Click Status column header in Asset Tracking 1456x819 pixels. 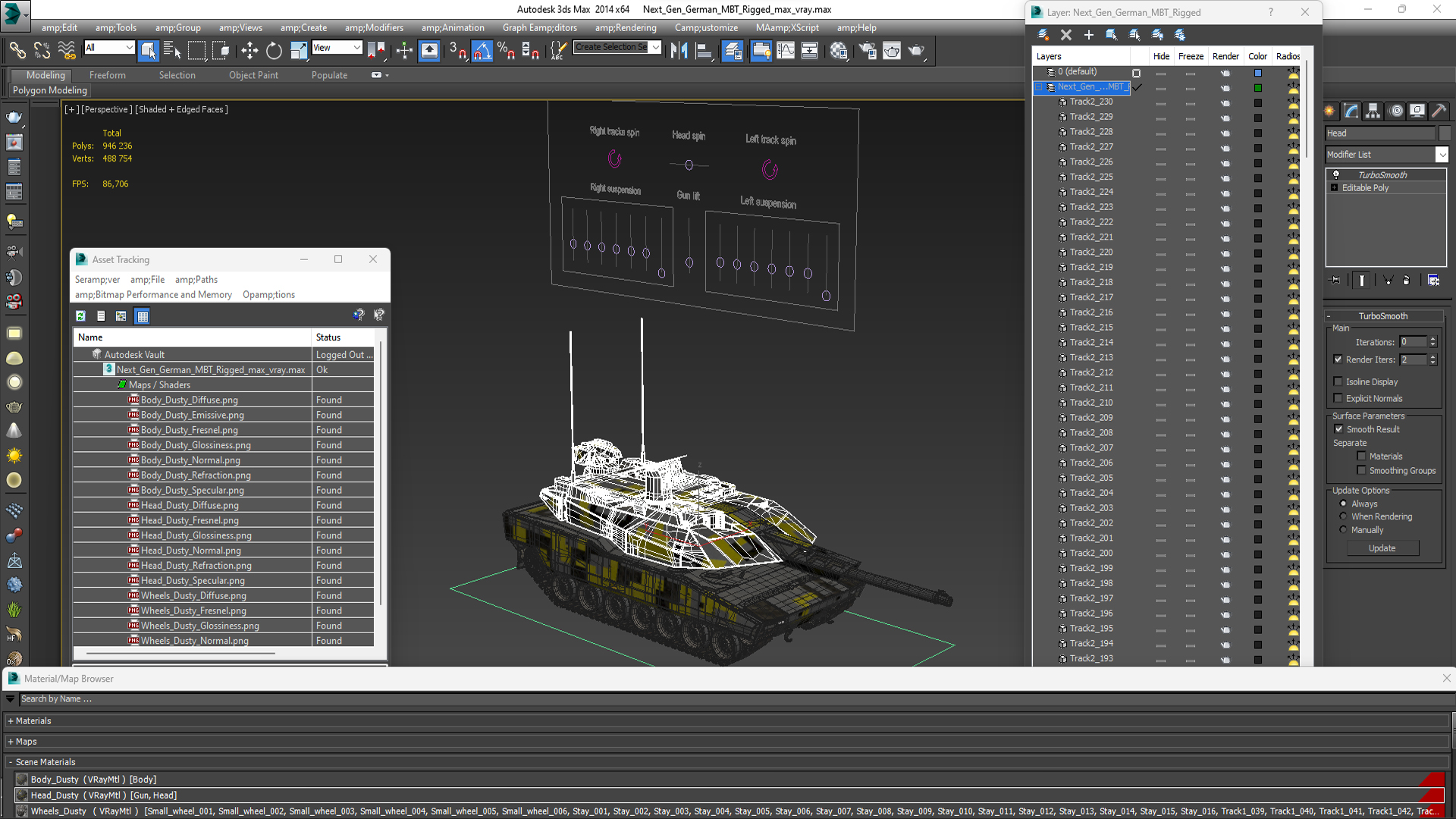click(x=328, y=337)
